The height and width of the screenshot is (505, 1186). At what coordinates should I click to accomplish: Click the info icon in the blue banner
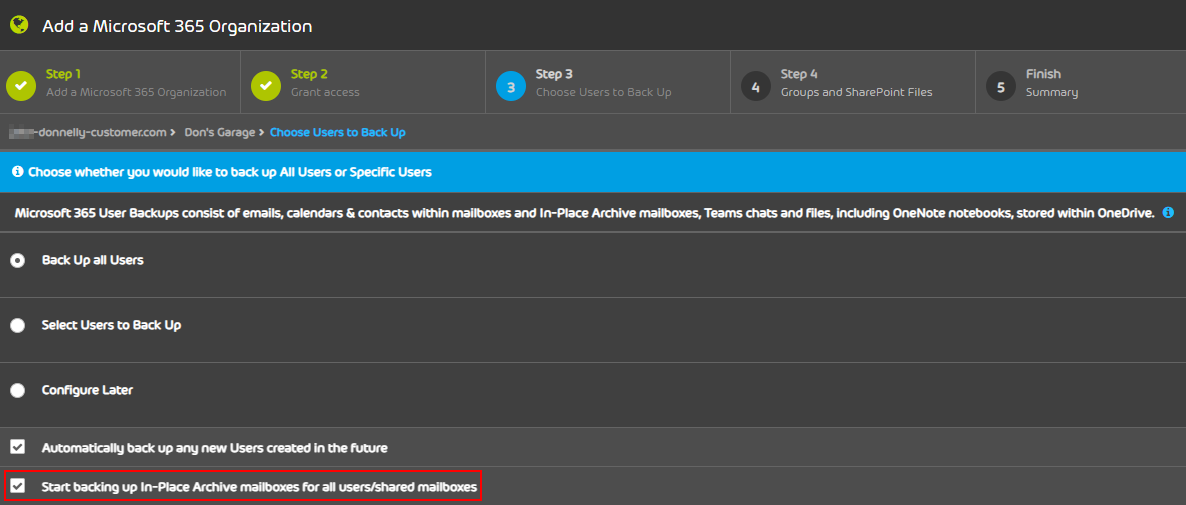coord(17,172)
